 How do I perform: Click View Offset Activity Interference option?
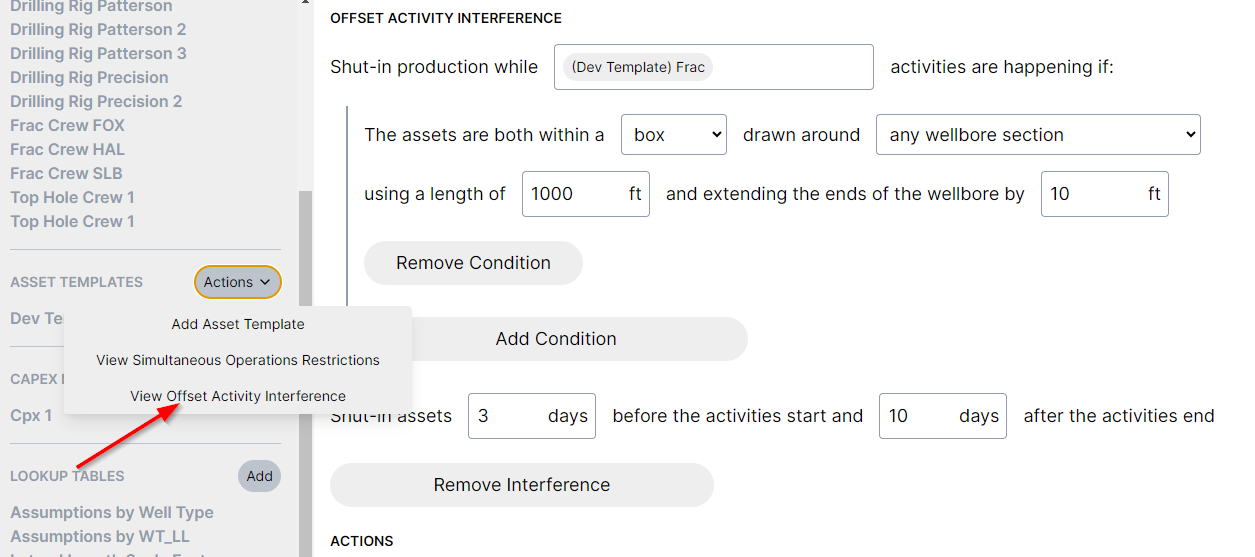click(x=238, y=396)
